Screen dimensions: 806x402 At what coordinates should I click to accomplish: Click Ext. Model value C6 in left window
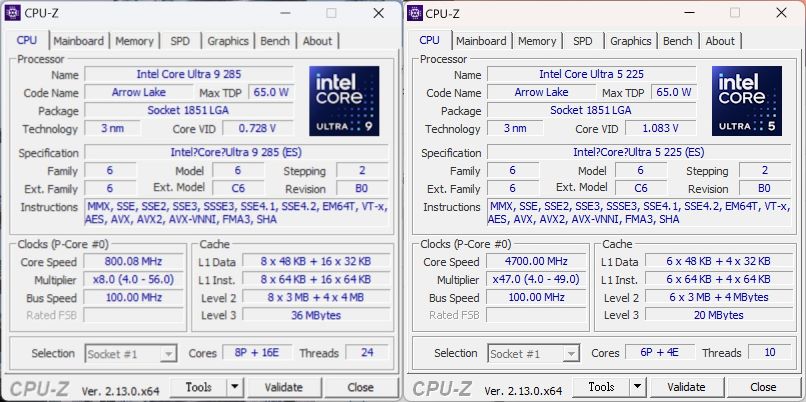coord(238,188)
